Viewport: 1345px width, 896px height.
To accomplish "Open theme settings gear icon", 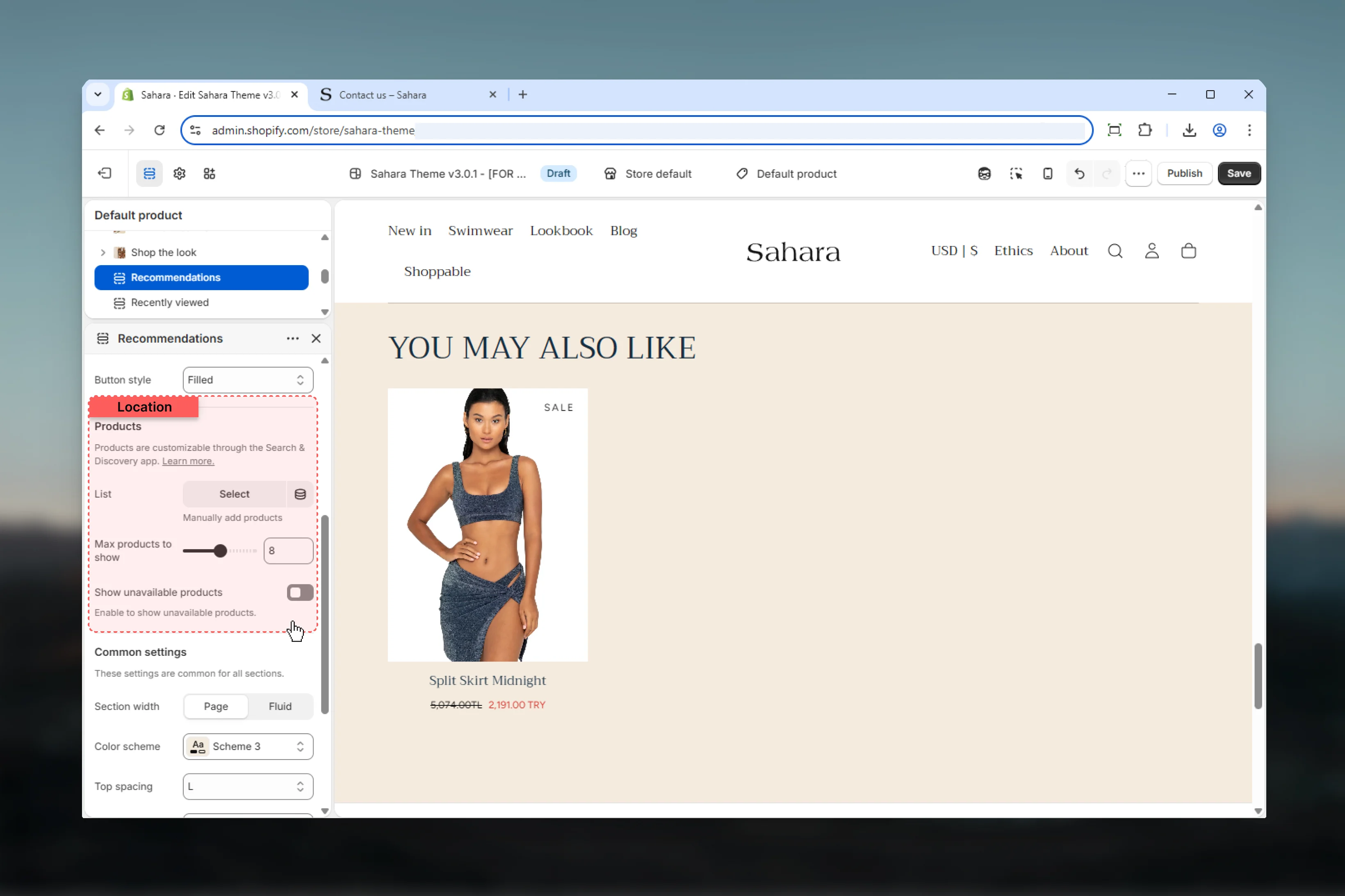I will pos(180,173).
